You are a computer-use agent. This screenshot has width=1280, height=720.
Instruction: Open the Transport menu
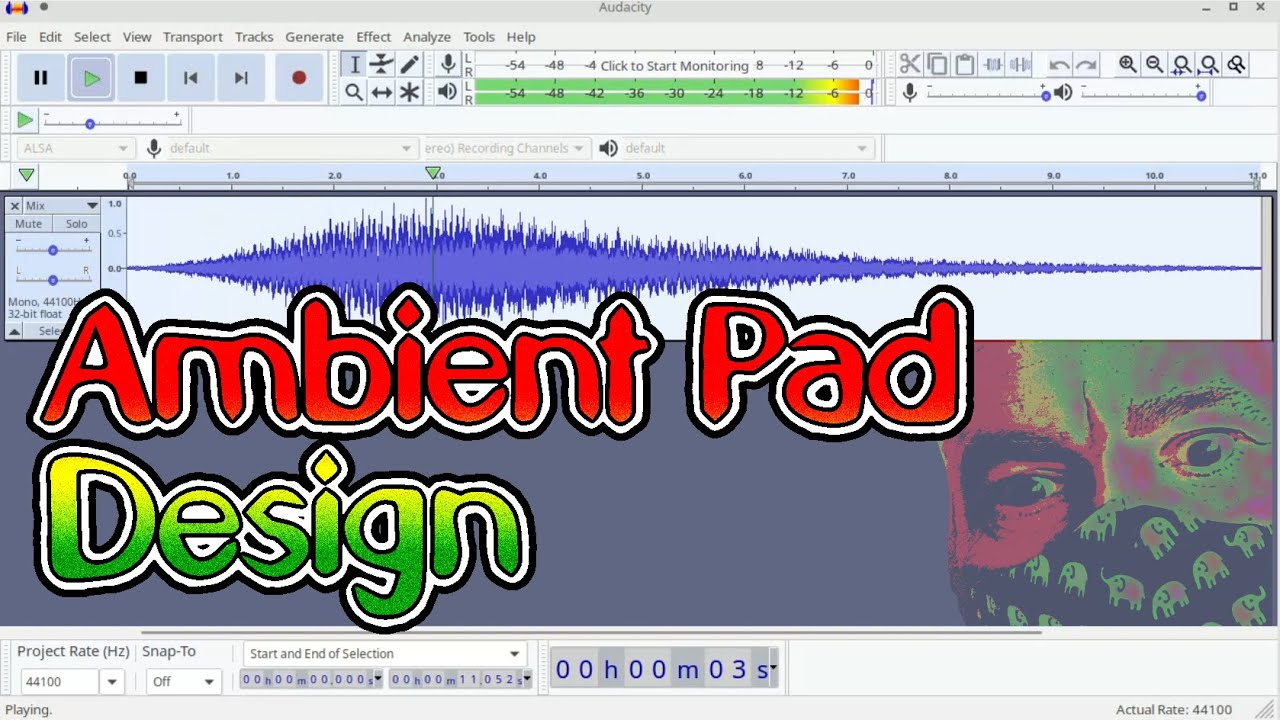(193, 36)
